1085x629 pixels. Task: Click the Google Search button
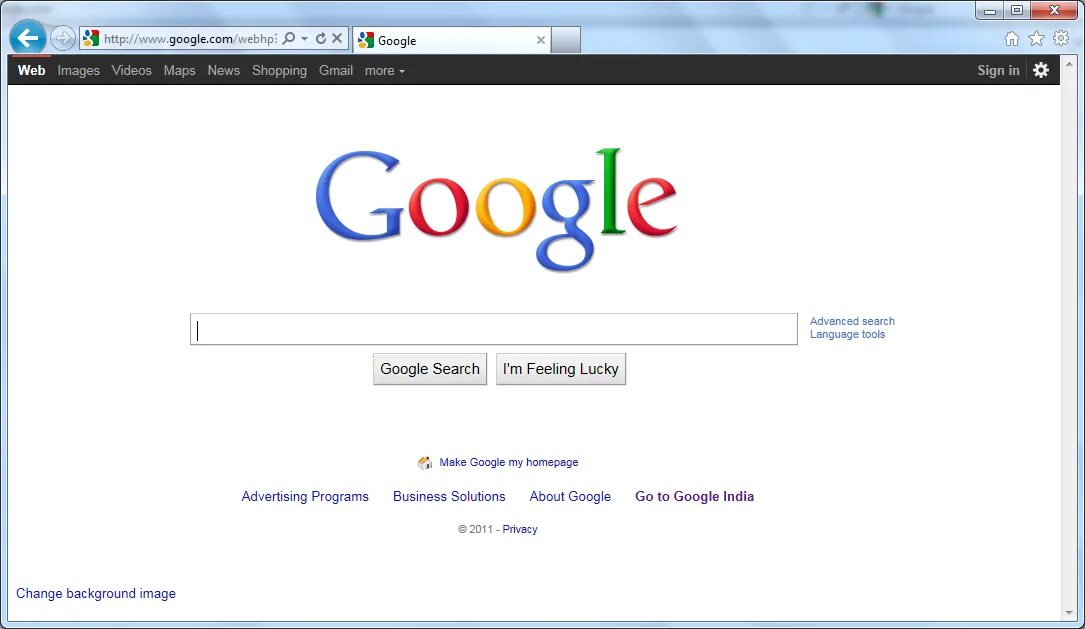(430, 369)
